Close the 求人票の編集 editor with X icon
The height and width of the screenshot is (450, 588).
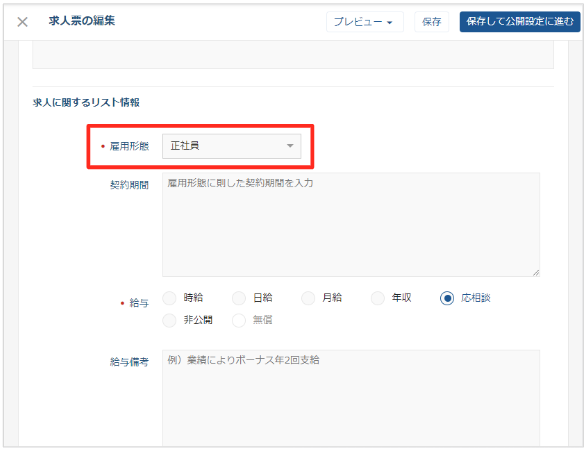[x=22, y=22]
